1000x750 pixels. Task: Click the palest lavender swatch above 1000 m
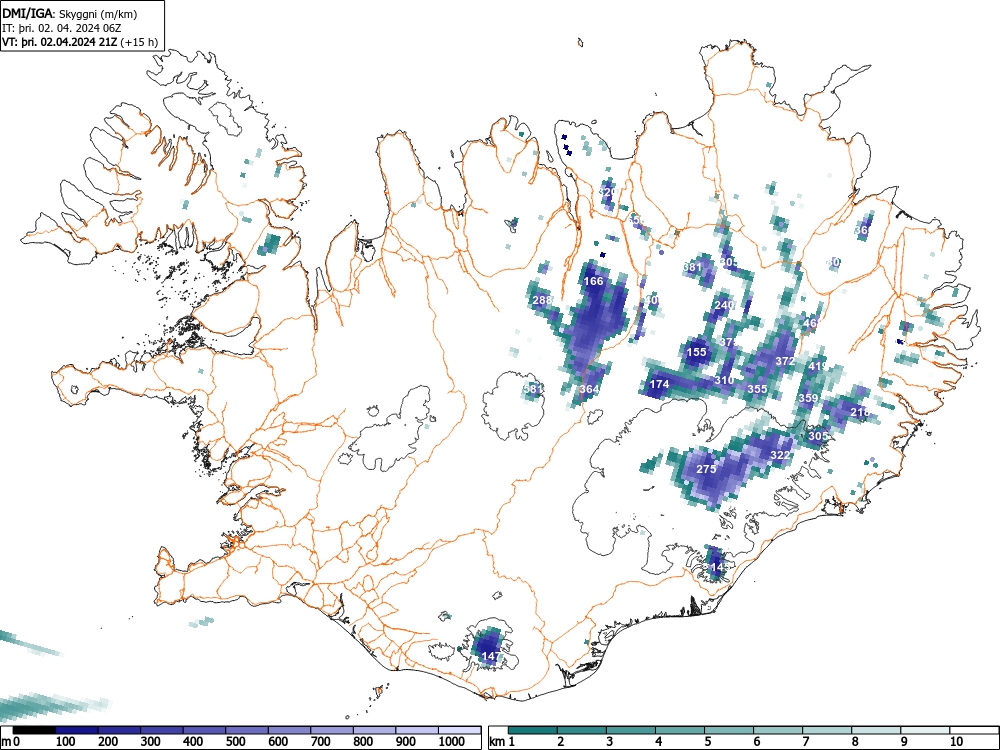coord(459,729)
